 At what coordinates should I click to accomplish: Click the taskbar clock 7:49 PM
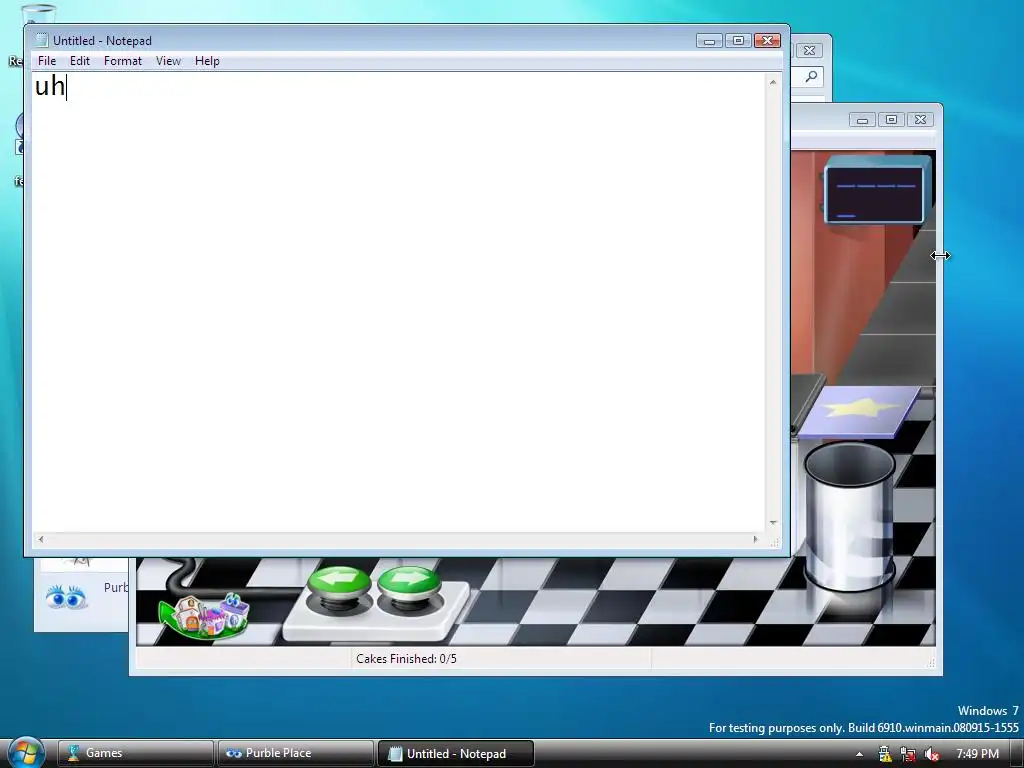pos(978,754)
